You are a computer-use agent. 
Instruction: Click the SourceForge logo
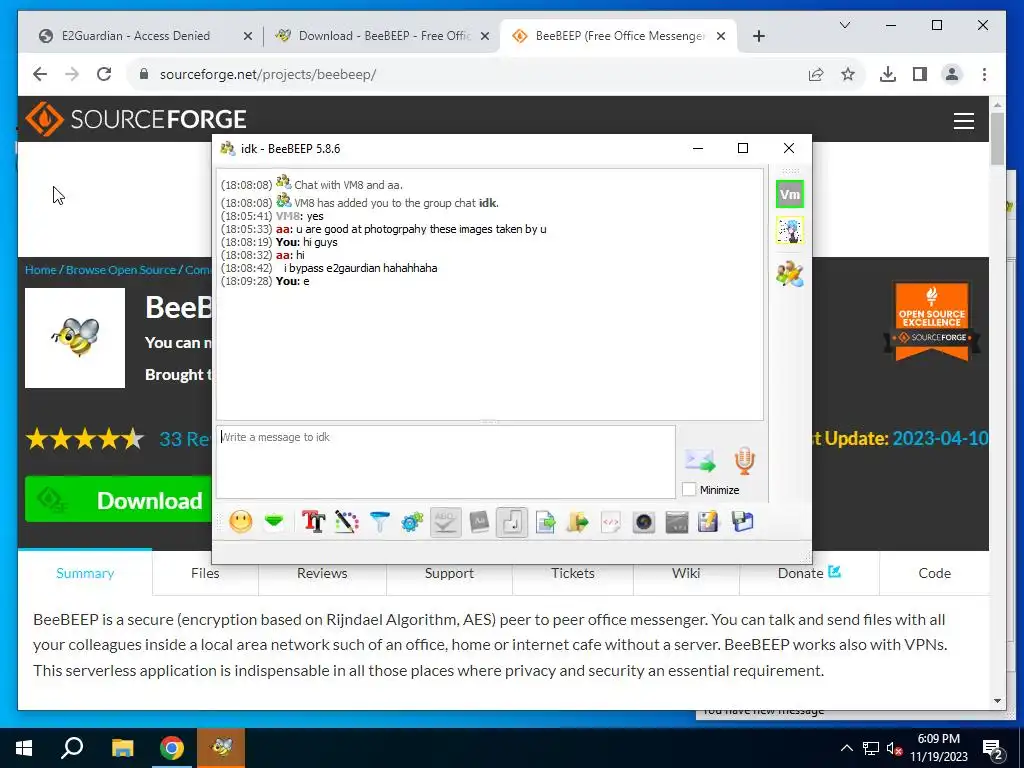pos(136,119)
